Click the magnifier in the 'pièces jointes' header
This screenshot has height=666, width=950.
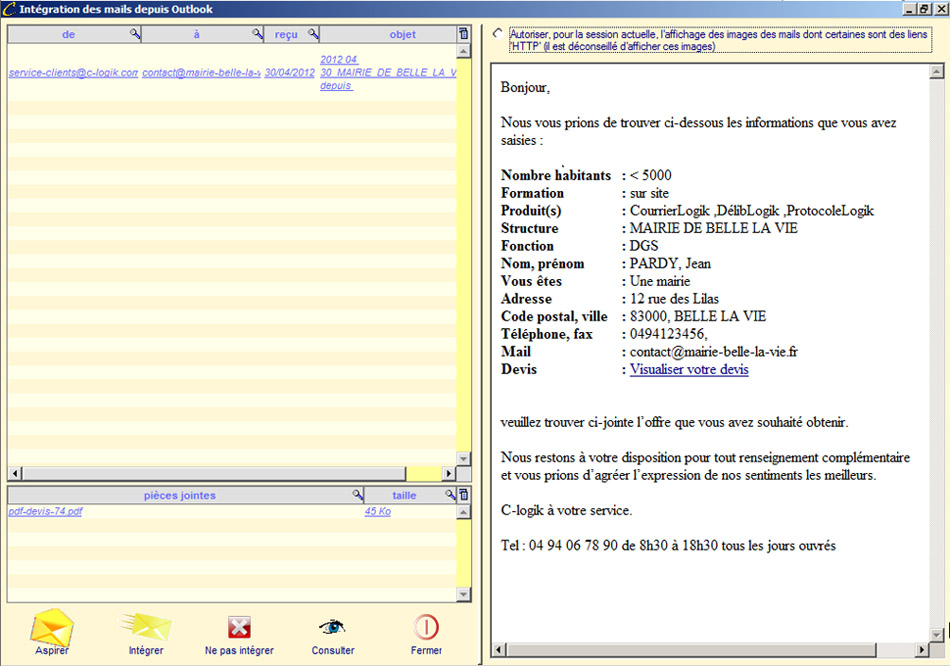point(358,495)
